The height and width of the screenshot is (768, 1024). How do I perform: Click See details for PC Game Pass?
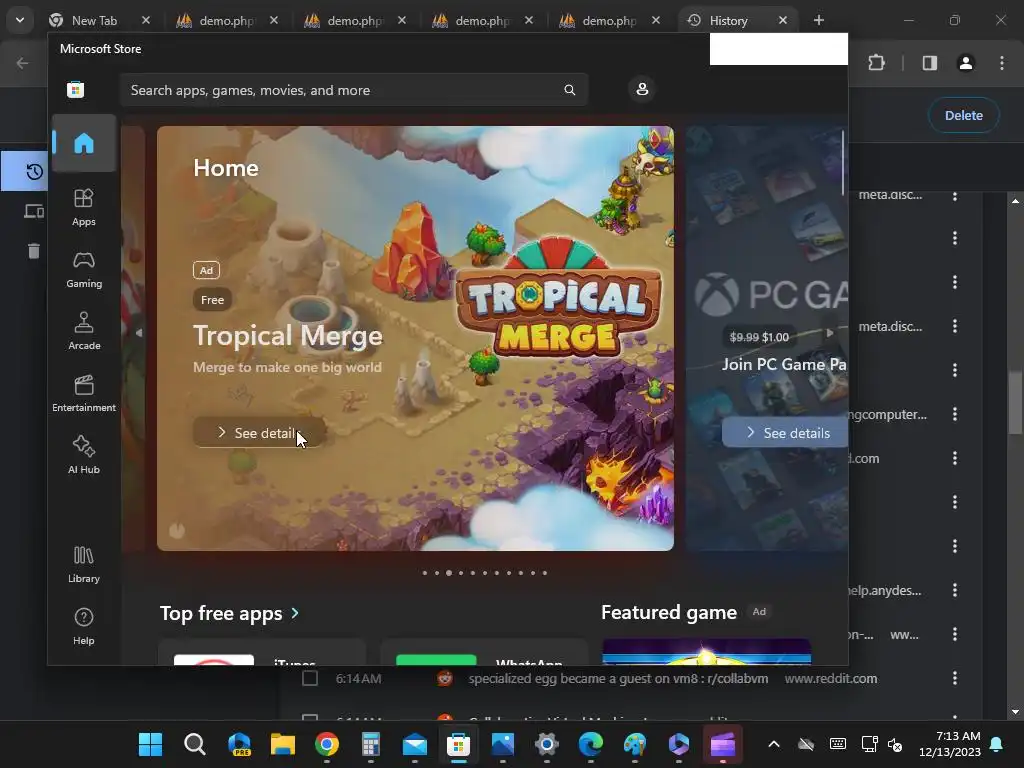pos(785,432)
